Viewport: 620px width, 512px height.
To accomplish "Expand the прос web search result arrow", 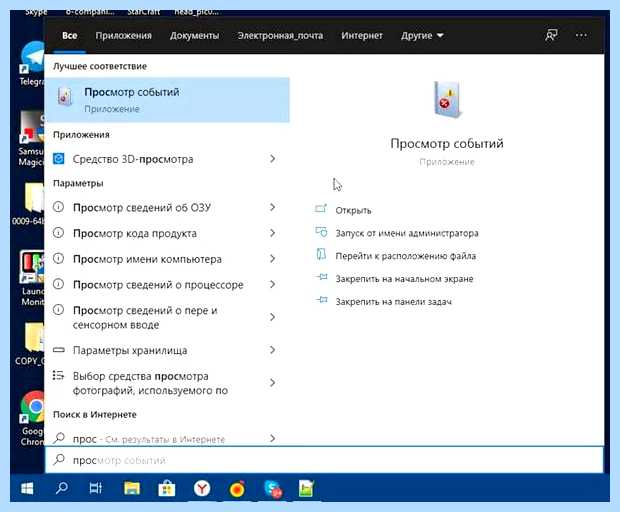I will point(272,438).
